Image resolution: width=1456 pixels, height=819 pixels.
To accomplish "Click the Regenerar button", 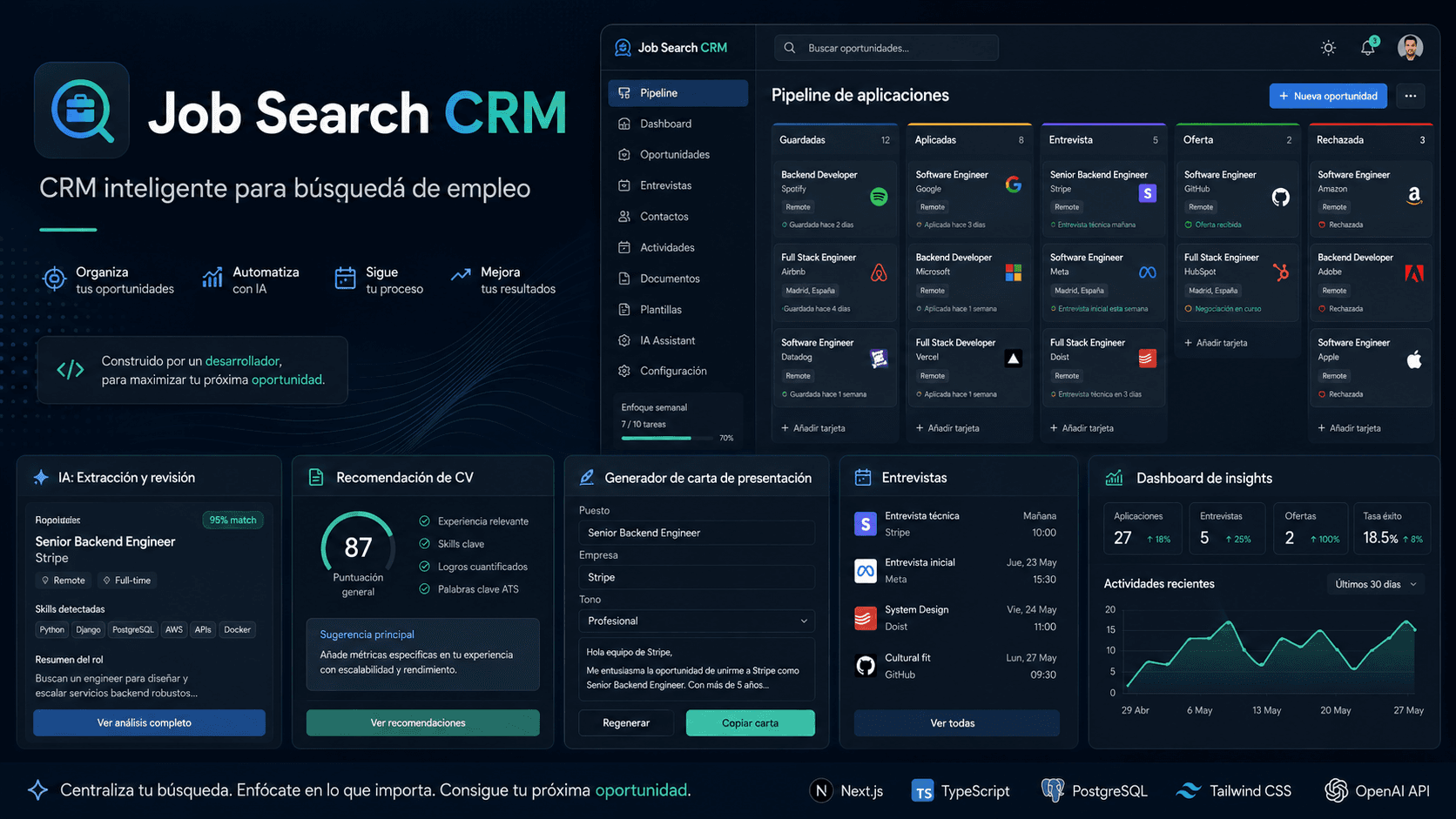I will (626, 722).
